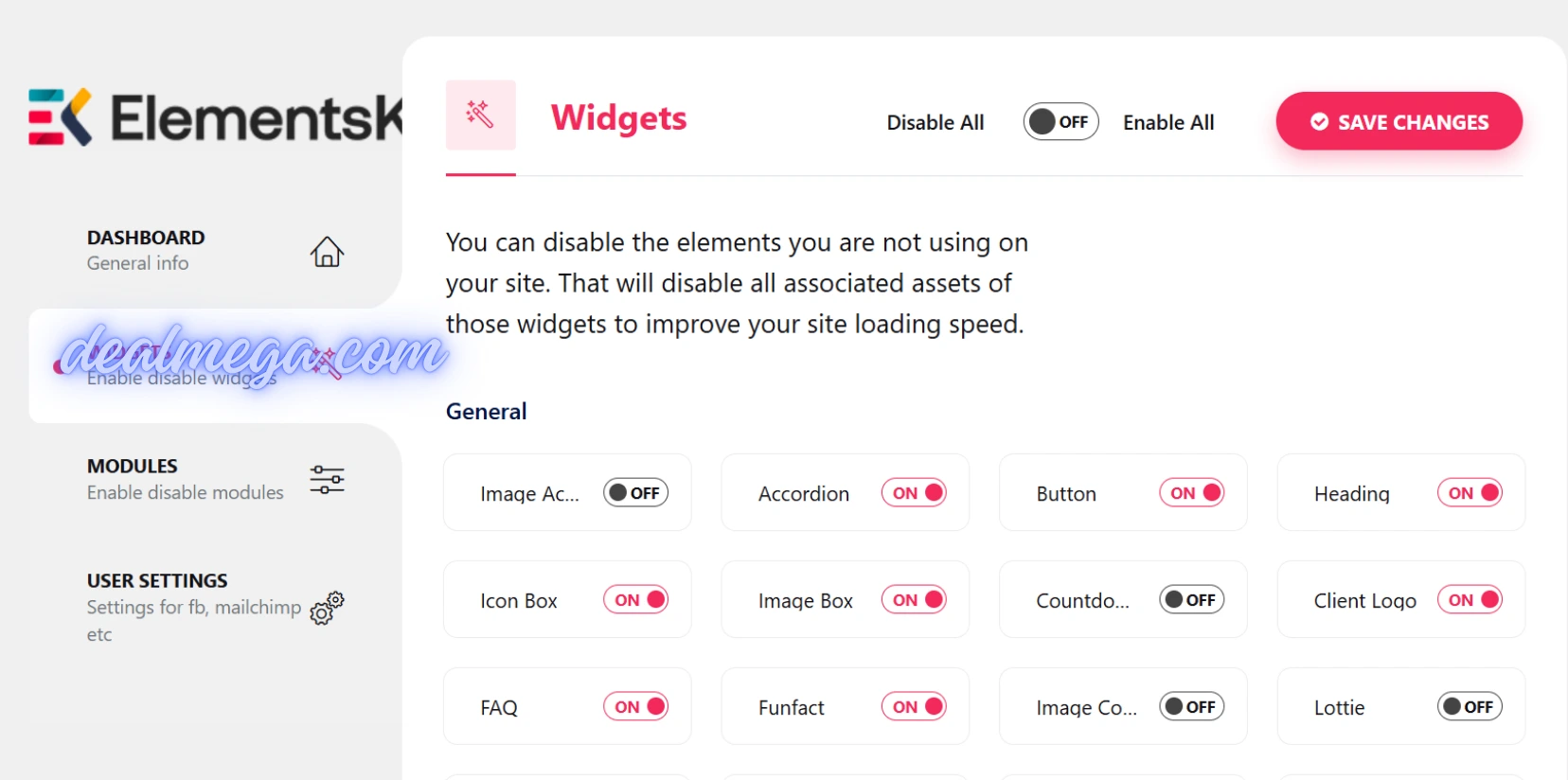Click the checkmark icon in Save Changes
The width and height of the screenshot is (1568, 780).
point(1319,122)
